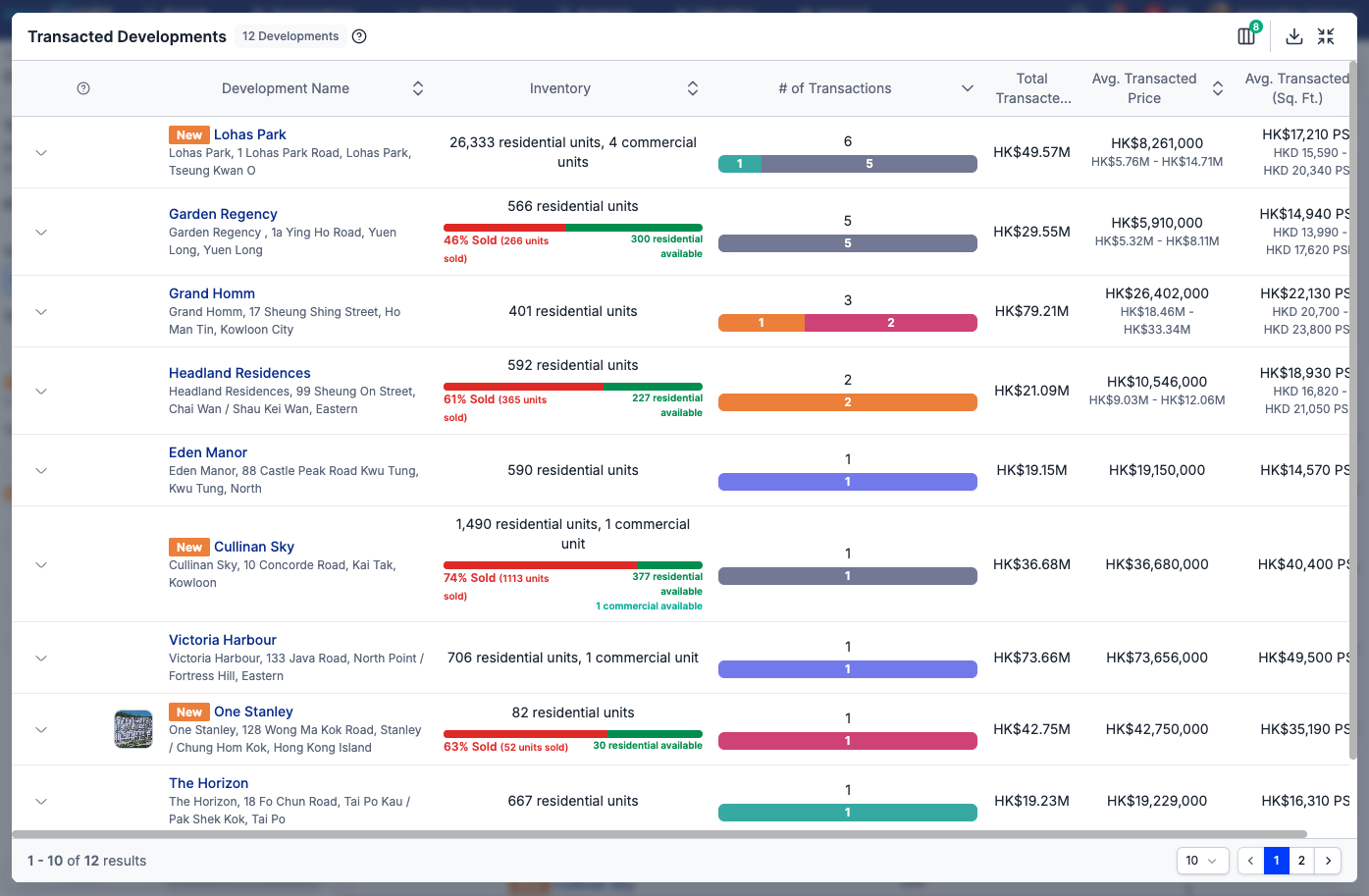Open the Grand Homm development link
Viewport: 1369px width, 896px height.
[x=212, y=293]
